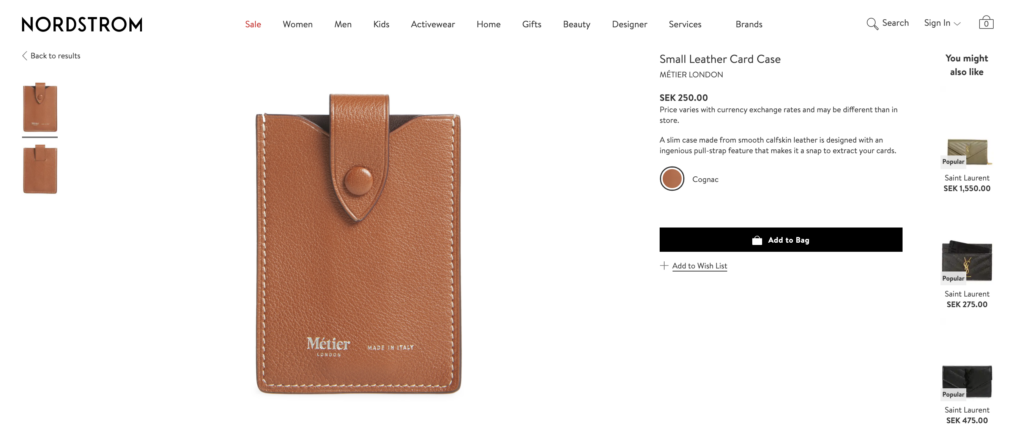1024x430 pixels.
Task: Open the Designer menu
Action: pos(630,24)
